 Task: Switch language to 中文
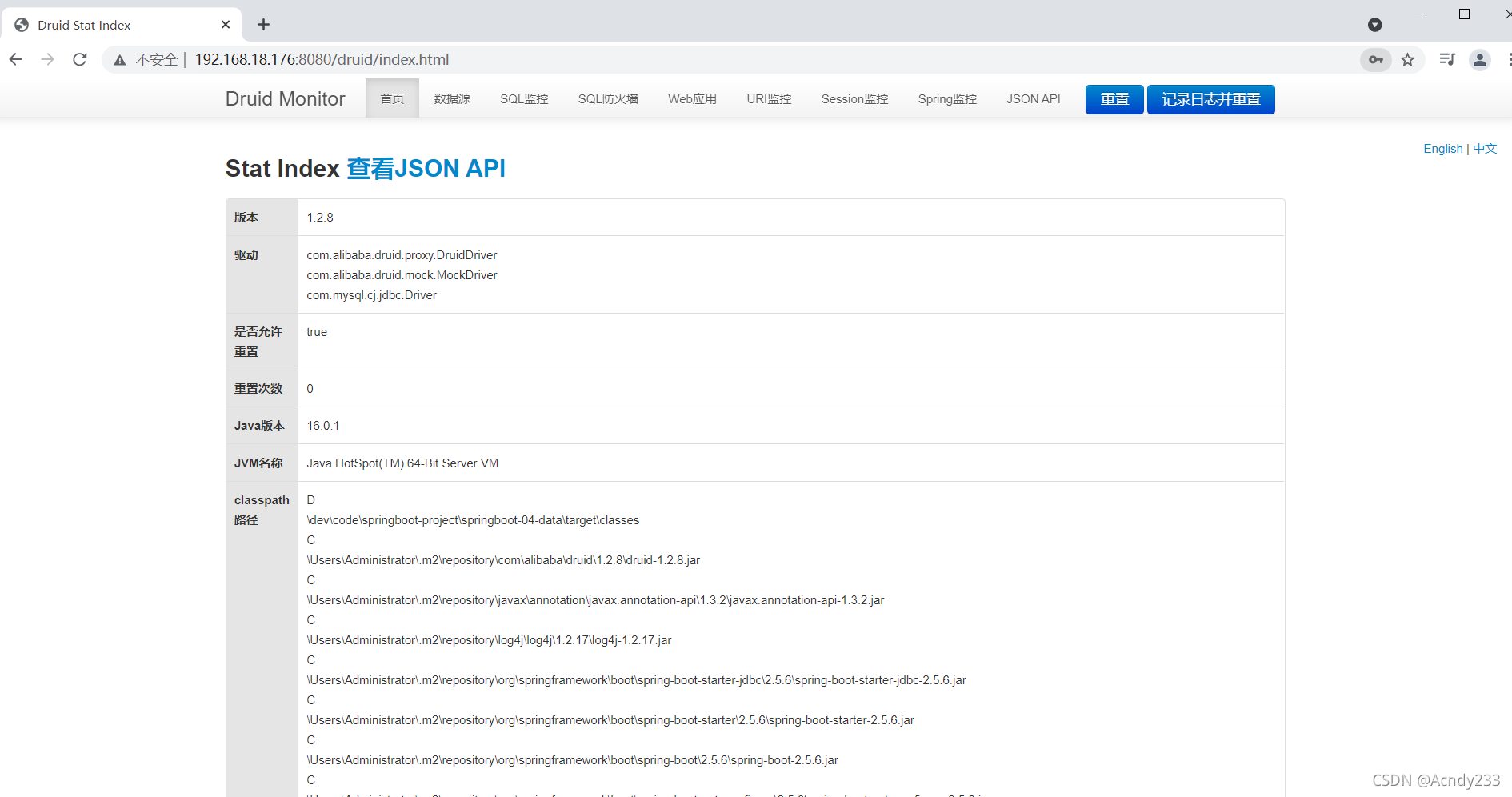(1485, 149)
